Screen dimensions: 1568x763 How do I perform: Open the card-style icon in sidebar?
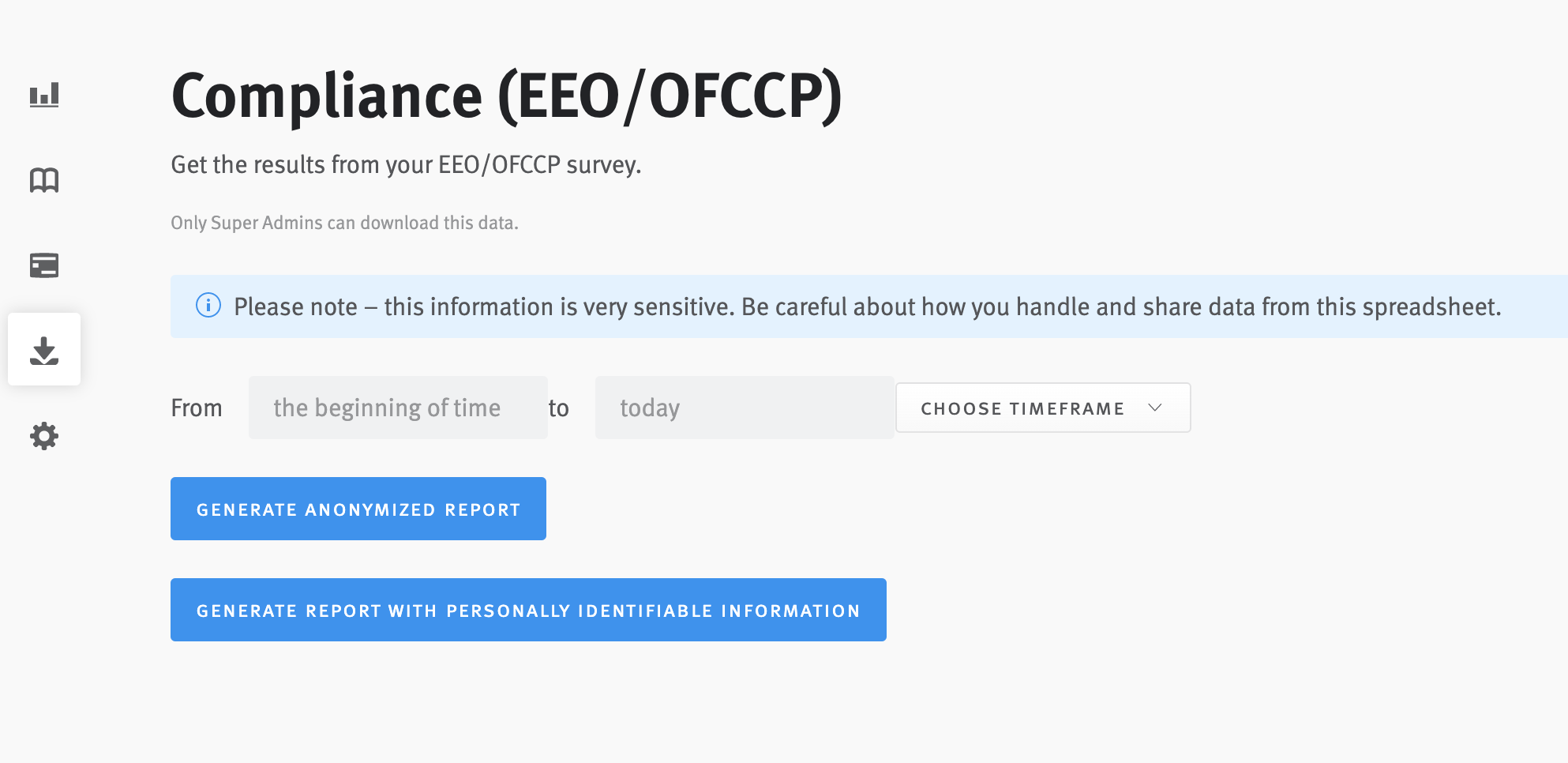[44, 265]
